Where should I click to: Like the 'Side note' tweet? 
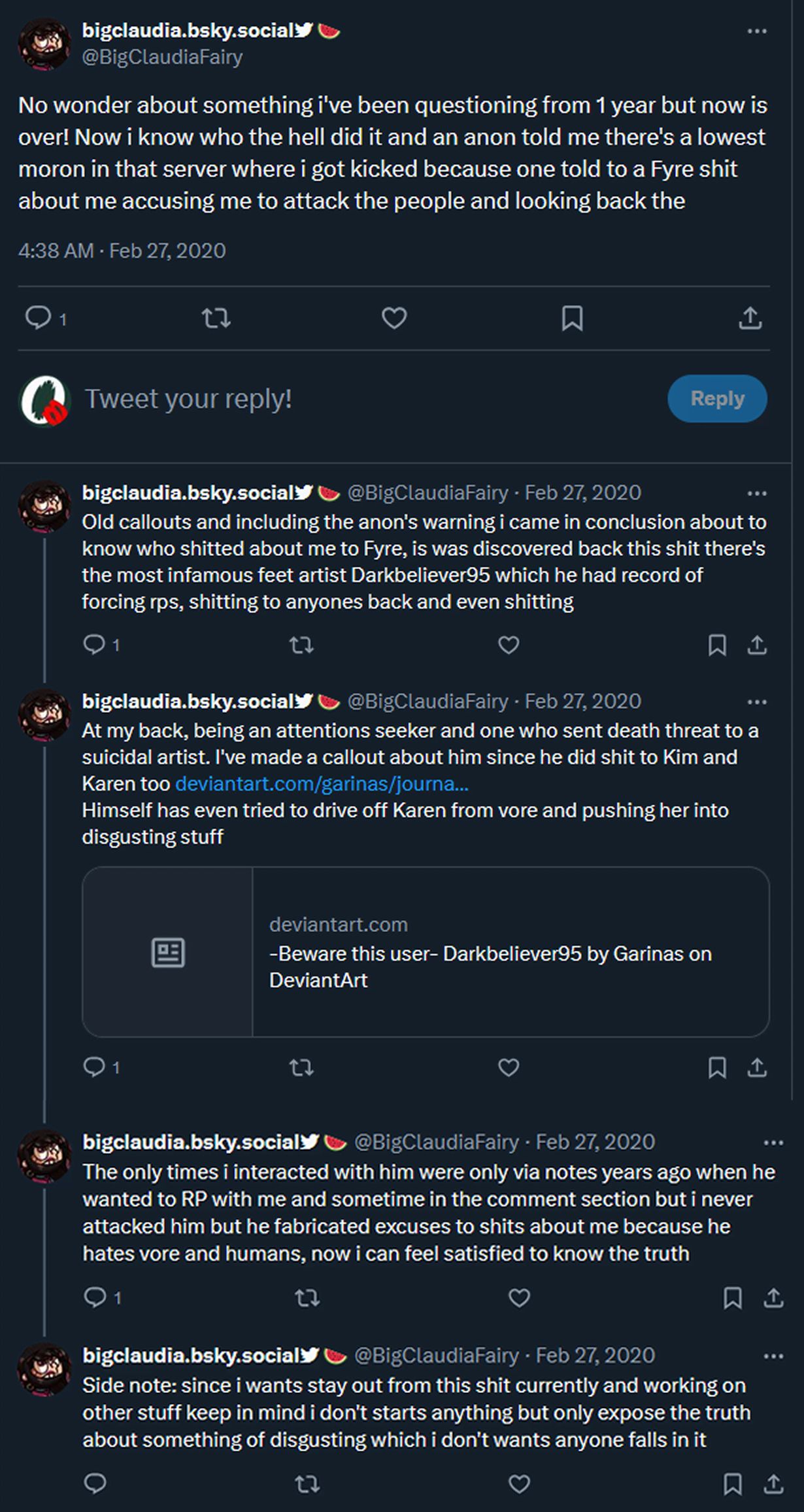click(x=519, y=1484)
